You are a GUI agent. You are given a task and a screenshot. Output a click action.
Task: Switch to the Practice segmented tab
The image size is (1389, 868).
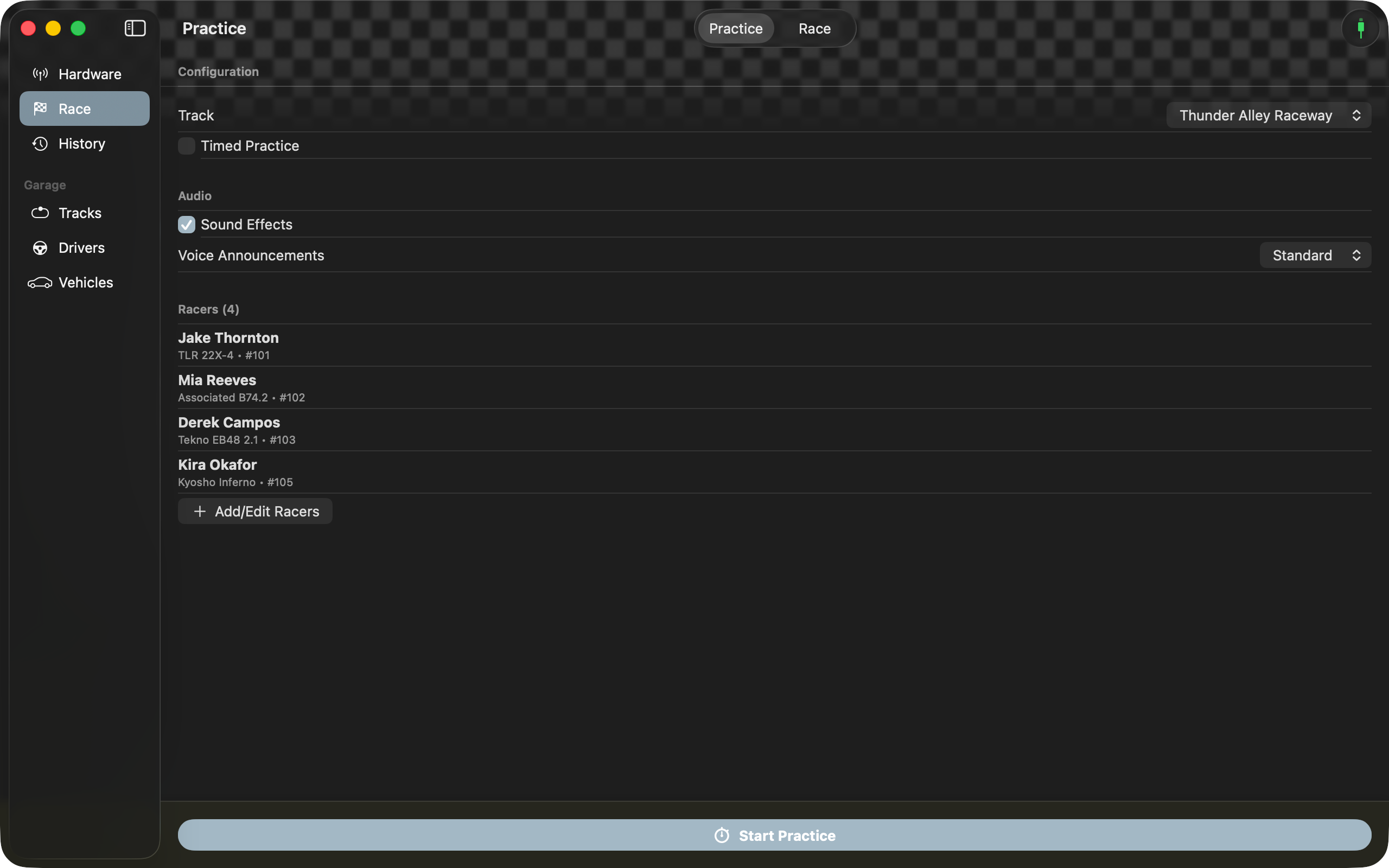[736, 28]
